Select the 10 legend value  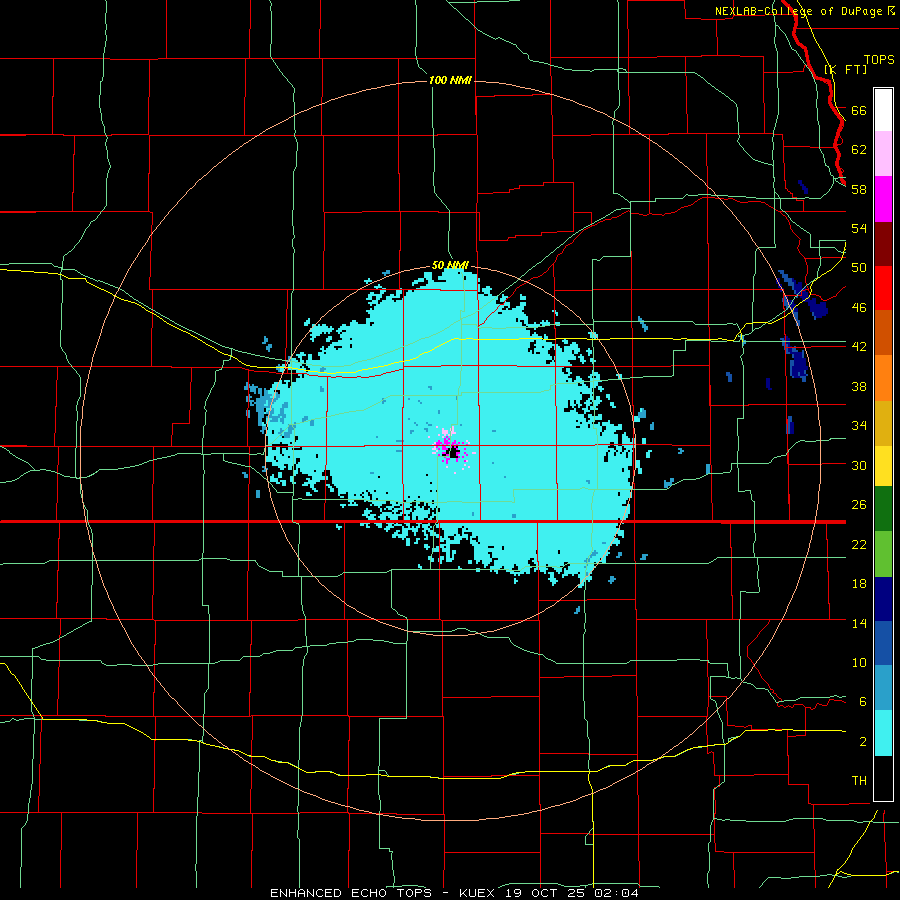tap(859, 663)
